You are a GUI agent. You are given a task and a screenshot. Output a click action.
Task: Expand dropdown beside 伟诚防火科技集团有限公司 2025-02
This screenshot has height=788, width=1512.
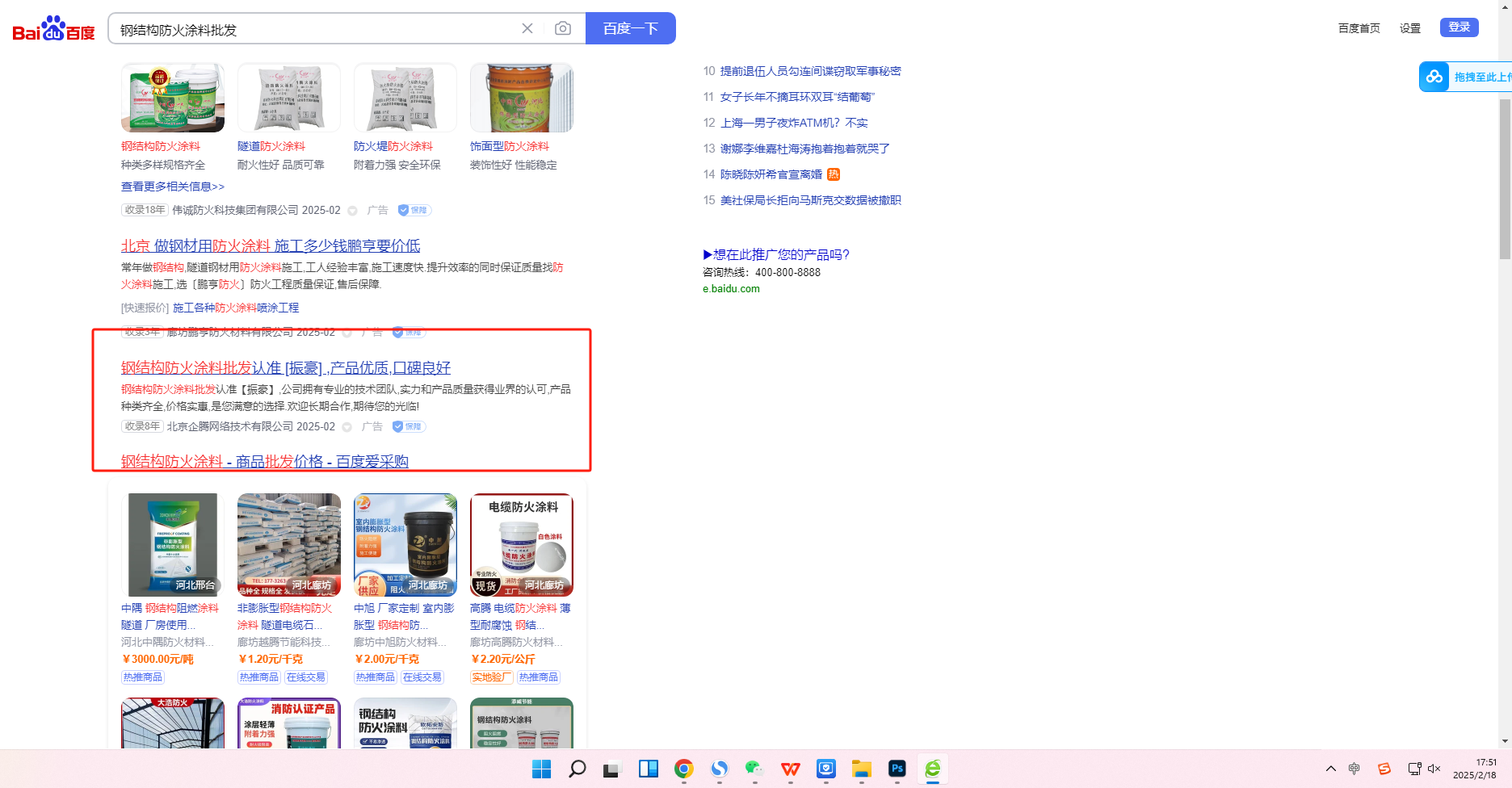pyautogui.click(x=352, y=211)
